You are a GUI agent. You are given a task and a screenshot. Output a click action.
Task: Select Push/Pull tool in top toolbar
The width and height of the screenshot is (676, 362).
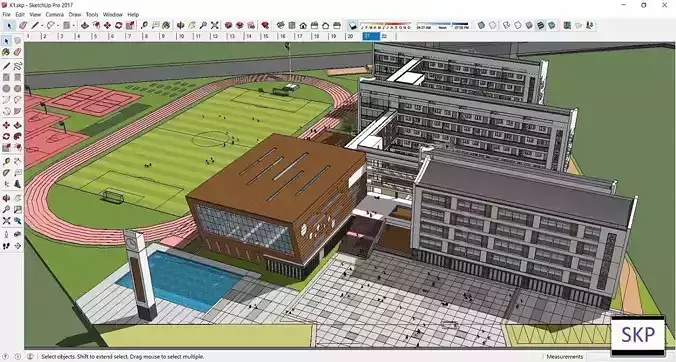tap(84, 25)
